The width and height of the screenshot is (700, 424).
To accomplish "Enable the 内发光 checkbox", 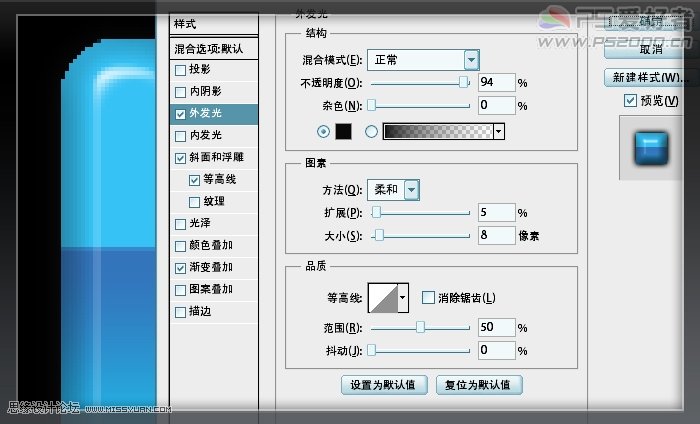I will pyautogui.click(x=180, y=136).
